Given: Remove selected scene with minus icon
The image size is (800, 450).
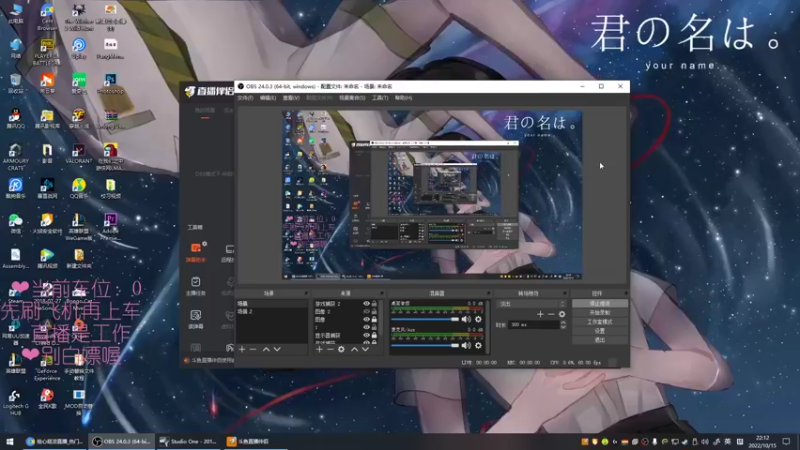Looking at the screenshot, I should (253, 349).
